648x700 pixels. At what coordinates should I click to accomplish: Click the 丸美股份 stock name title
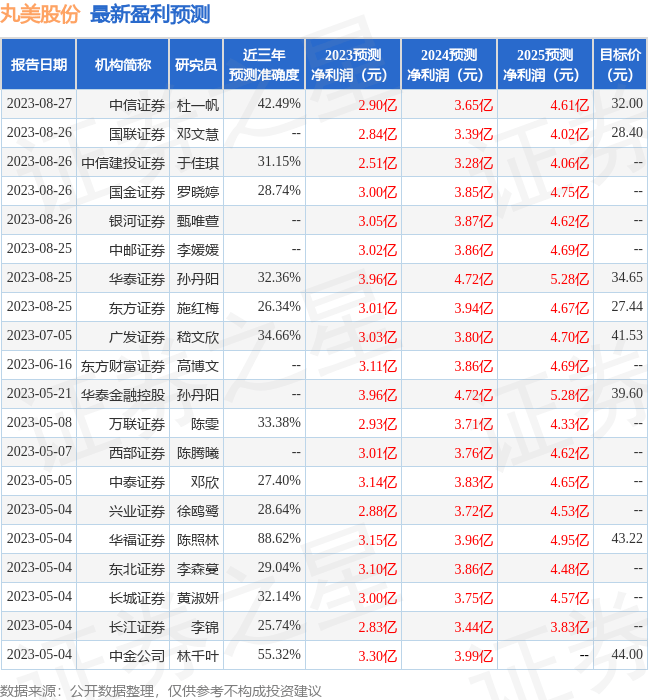click(x=40, y=15)
